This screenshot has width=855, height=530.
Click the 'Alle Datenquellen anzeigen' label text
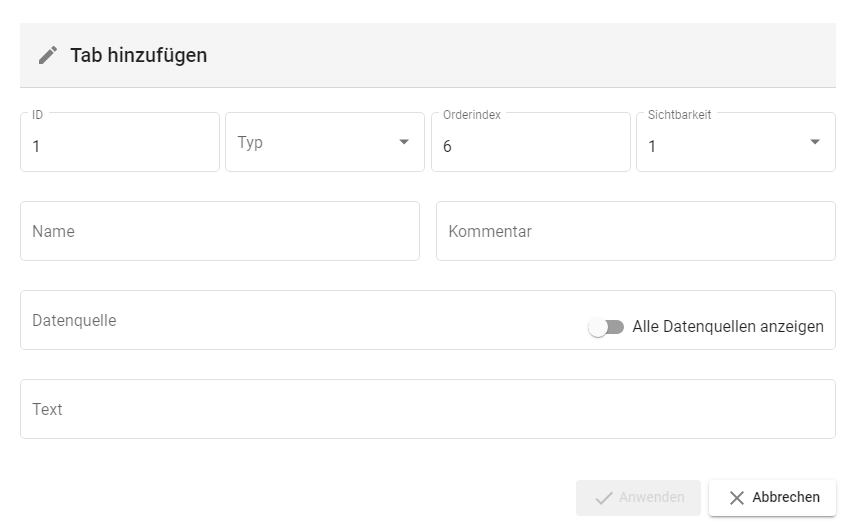point(728,327)
